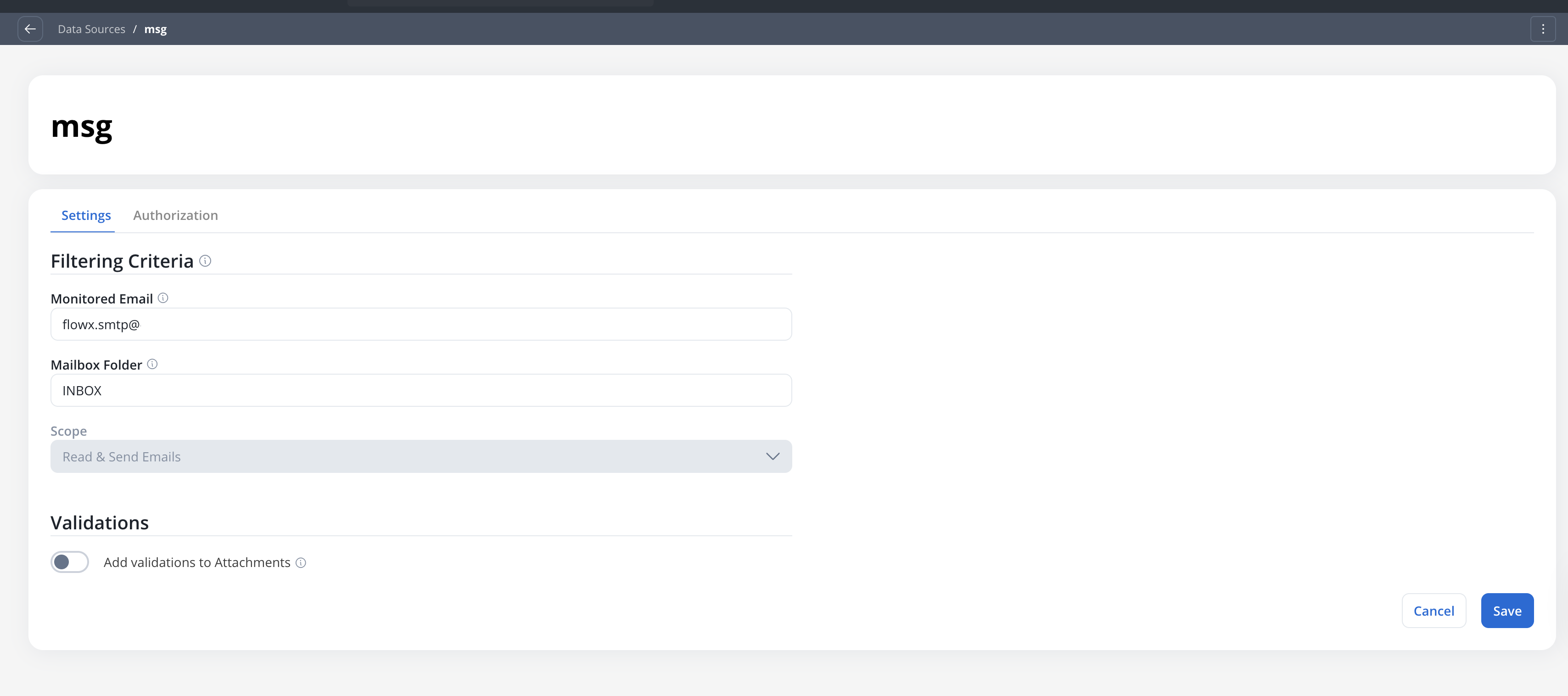
Task: Click the 'Add validations to Attachments' label
Action: tap(196, 563)
